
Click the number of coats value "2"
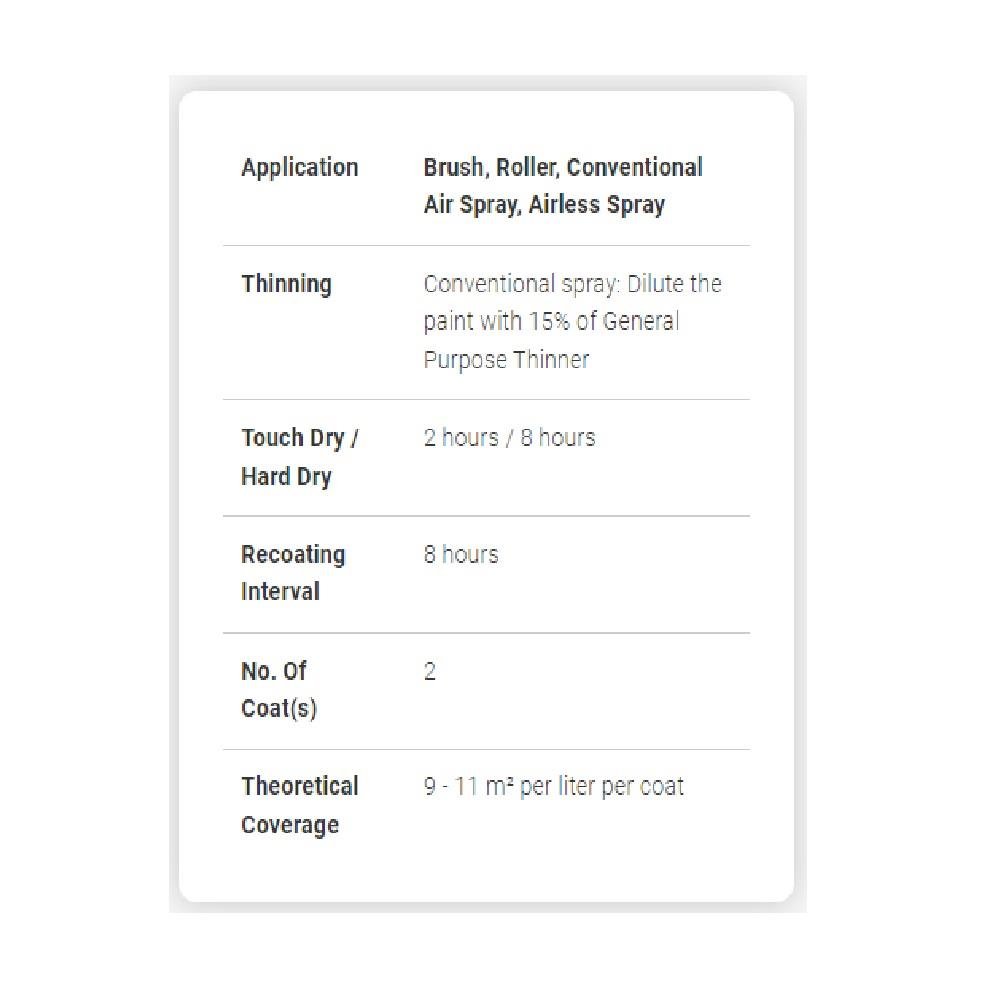coord(430,671)
